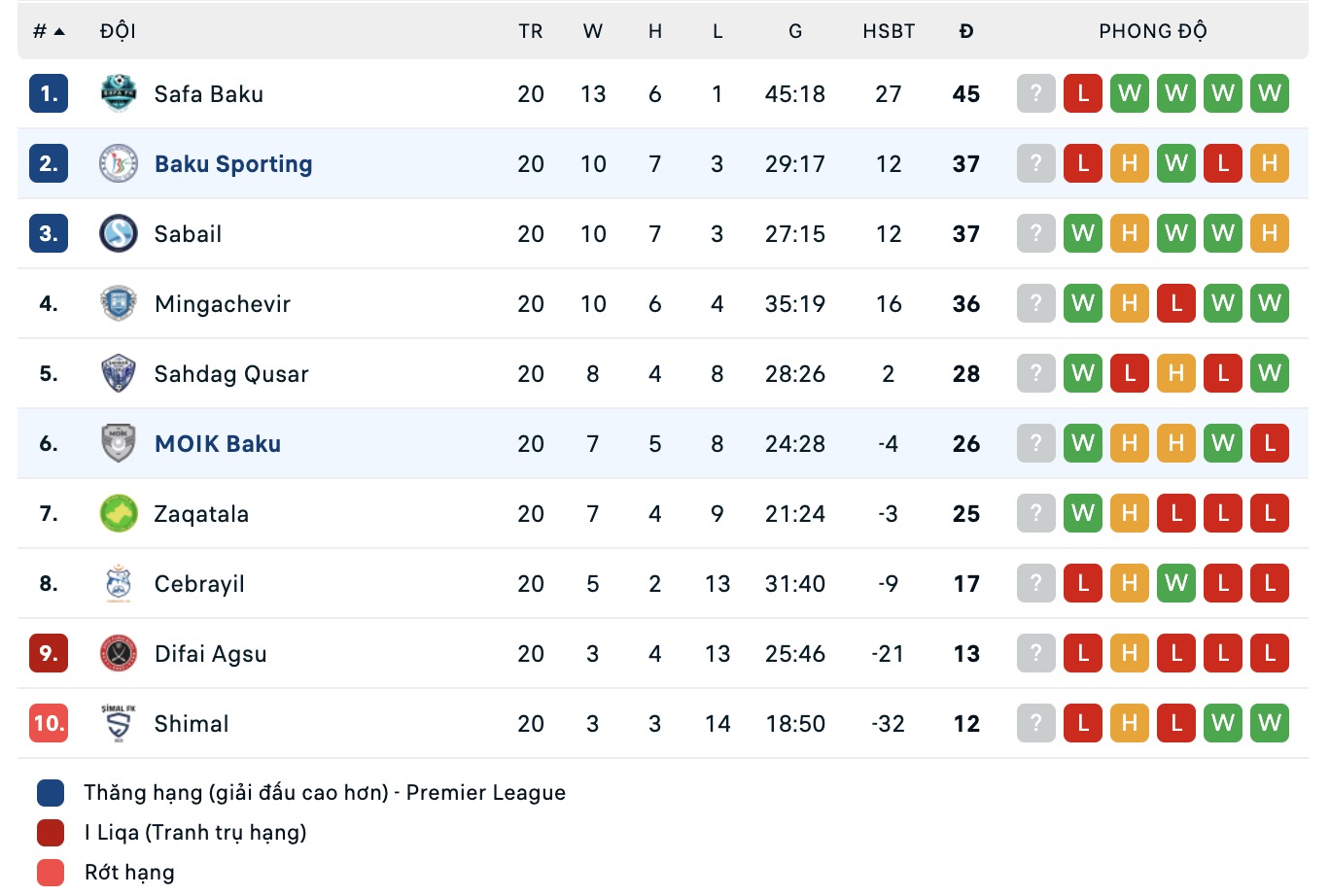Click the MOIK Baku crest icon
1330x896 pixels.
click(119, 444)
